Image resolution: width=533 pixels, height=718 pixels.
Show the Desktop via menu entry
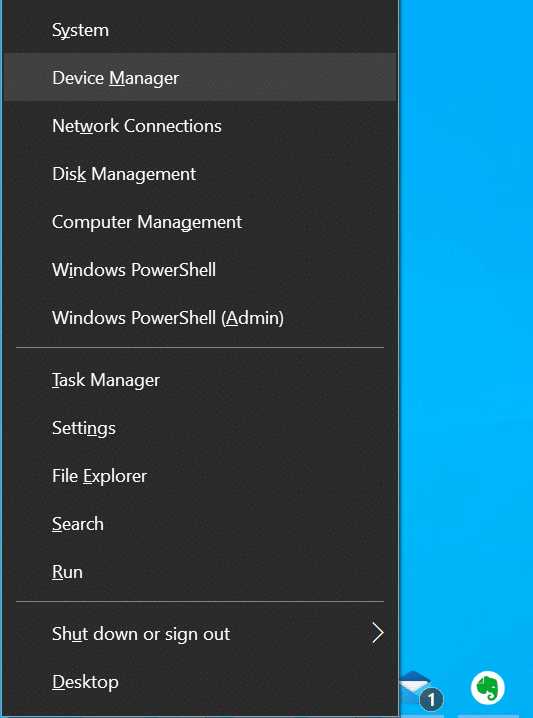click(x=200, y=682)
